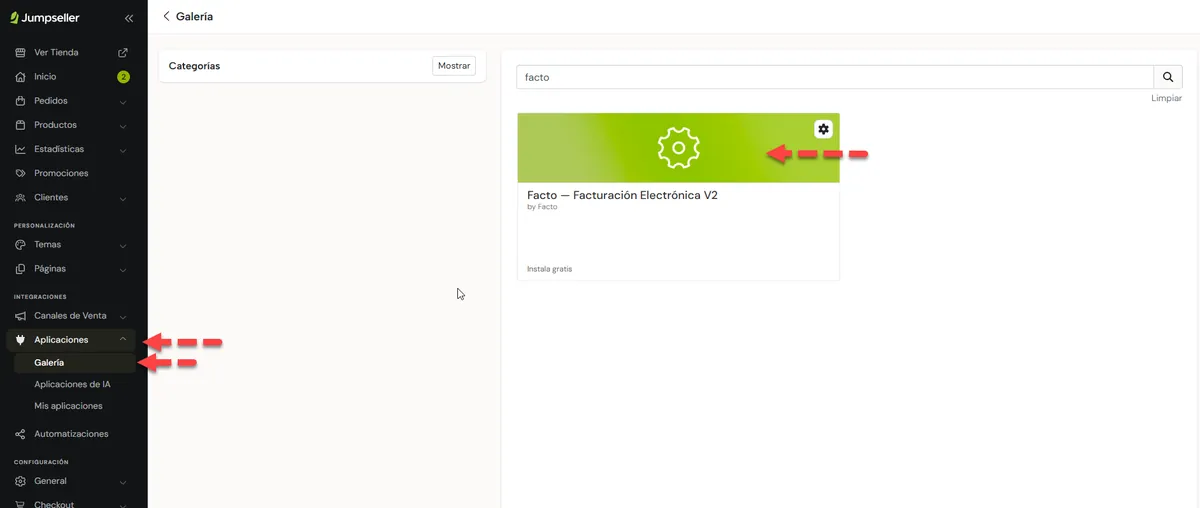Click the Limpiar link
Screen dimensions: 1200x508
pyautogui.click(x=1166, y=99)
